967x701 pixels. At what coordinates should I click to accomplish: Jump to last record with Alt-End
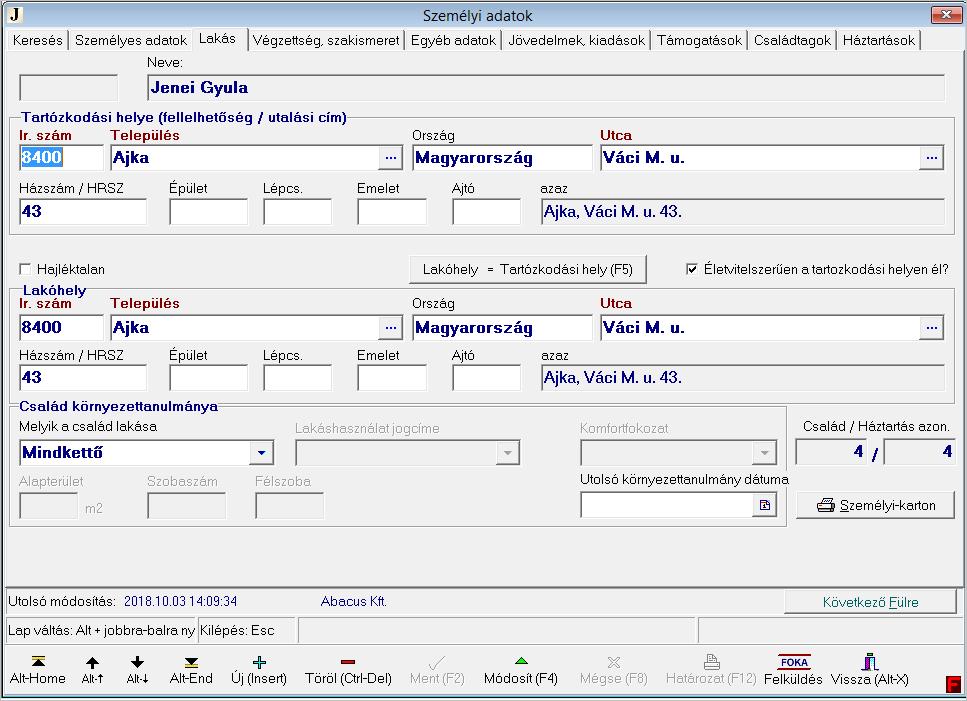[191, 670]
